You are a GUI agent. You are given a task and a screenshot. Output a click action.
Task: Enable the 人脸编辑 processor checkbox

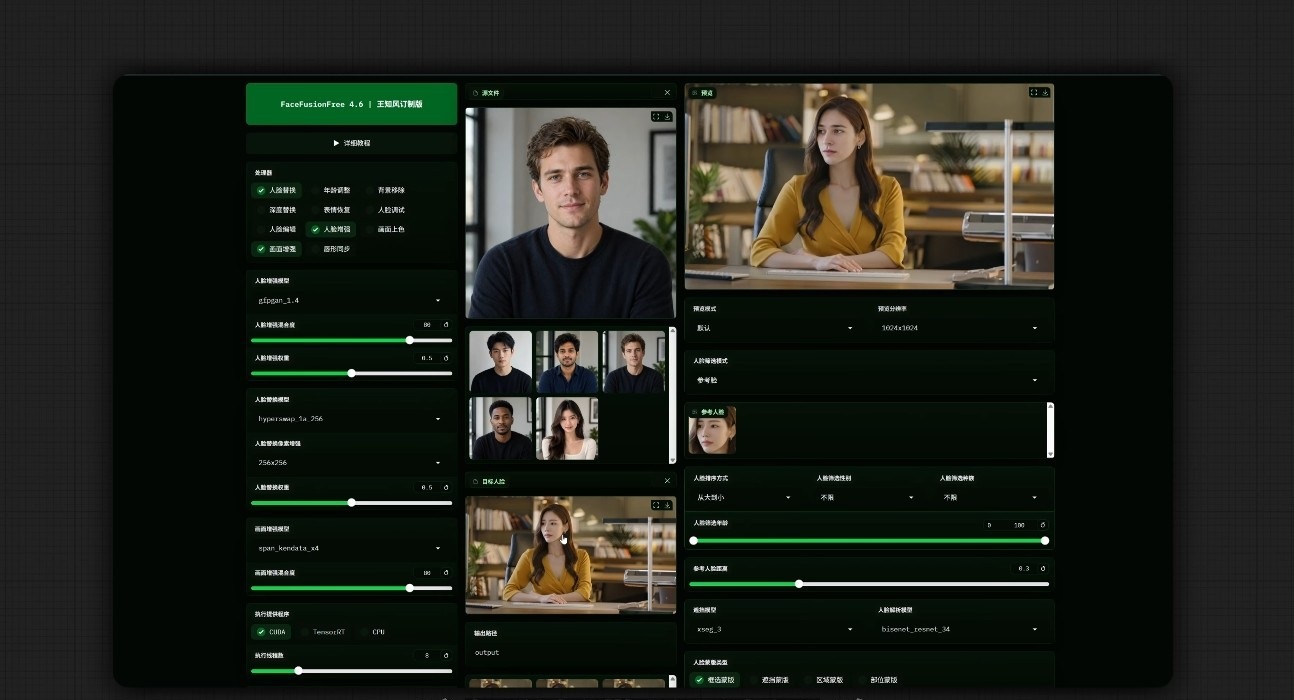pyautogui.click(x=261, y=229)
